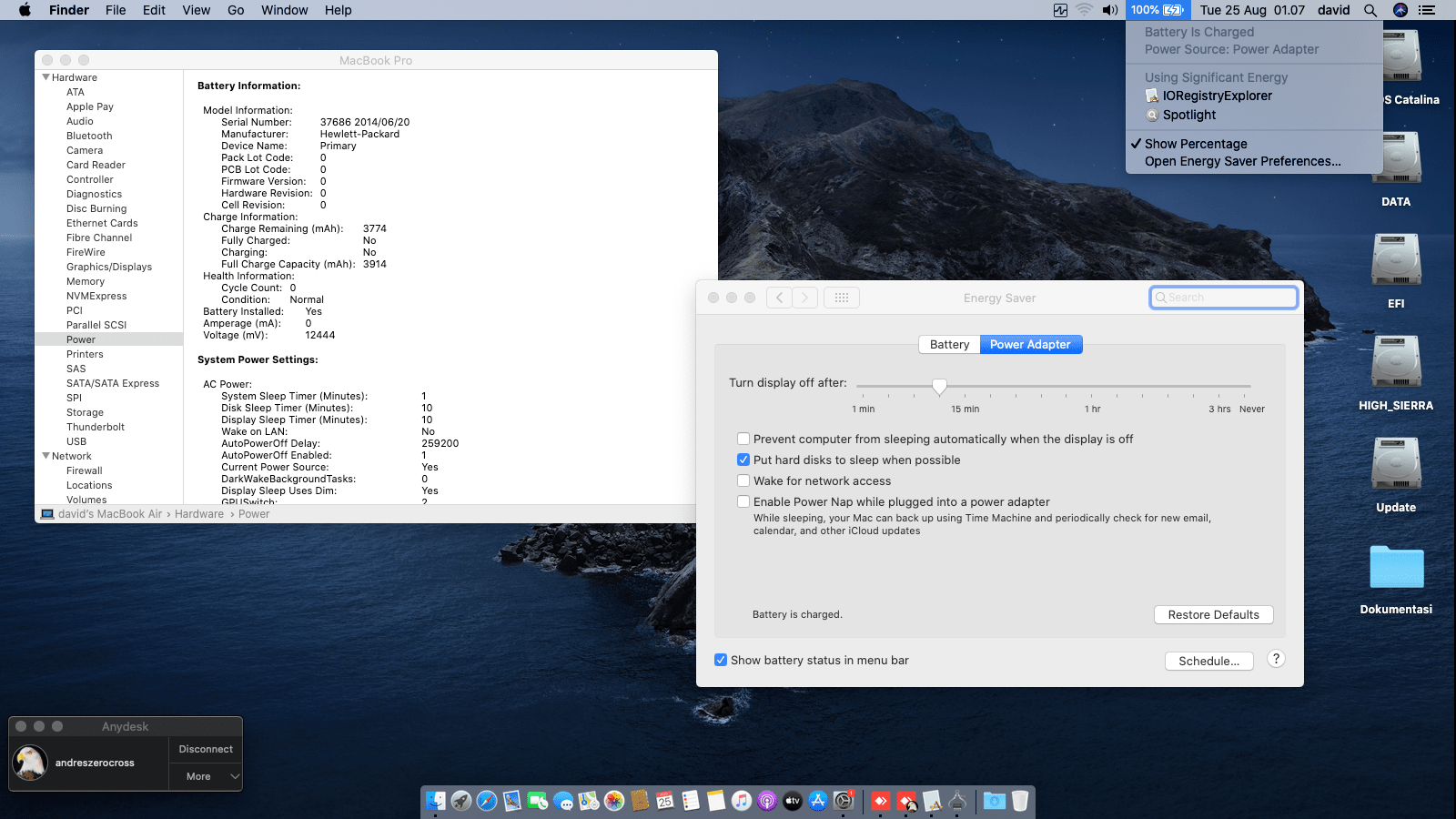Open Messages app in the Dock
The image size is (1456, 819).
click(x=563, y=801)
